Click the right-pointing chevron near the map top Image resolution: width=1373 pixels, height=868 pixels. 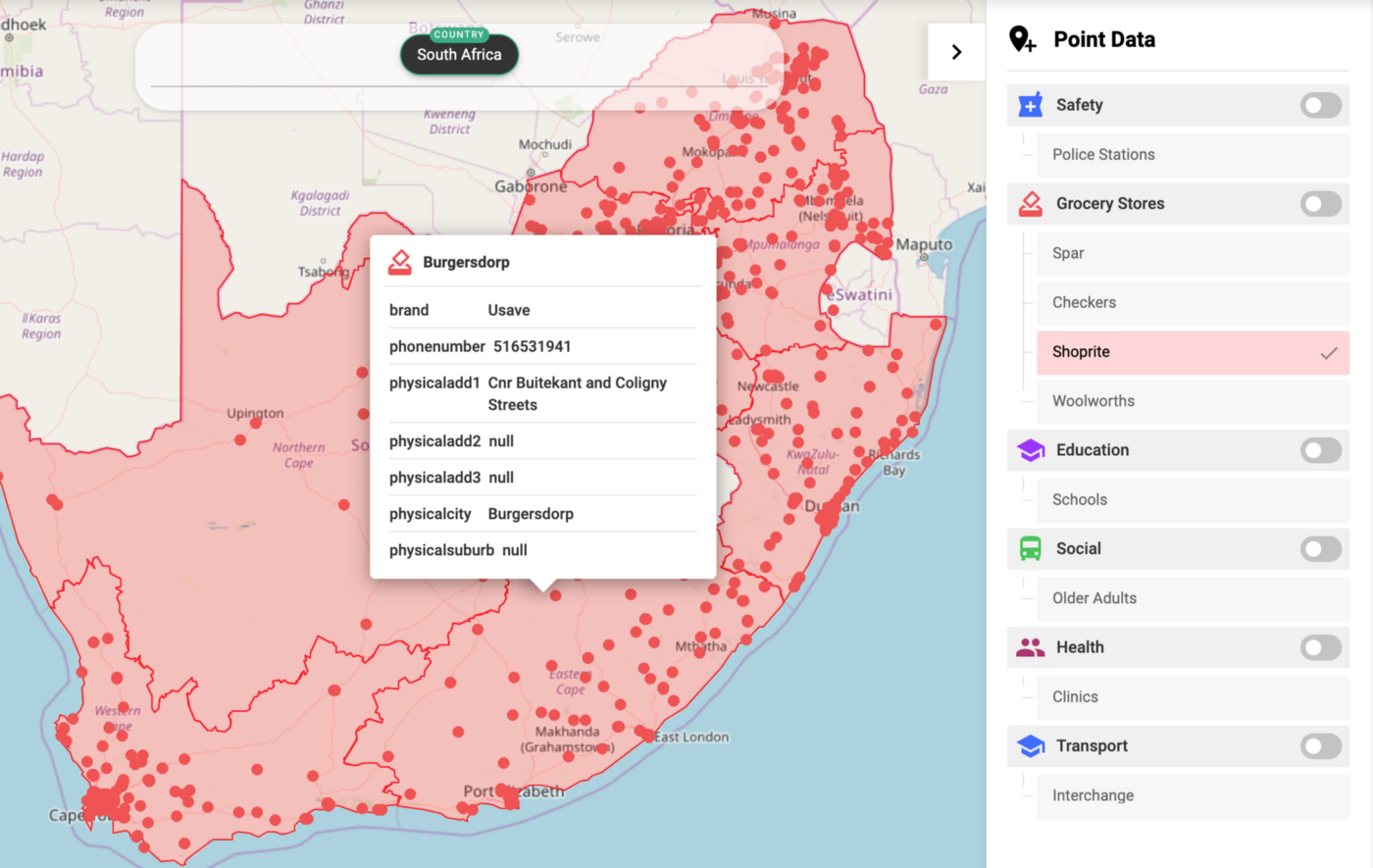[956, 51]
